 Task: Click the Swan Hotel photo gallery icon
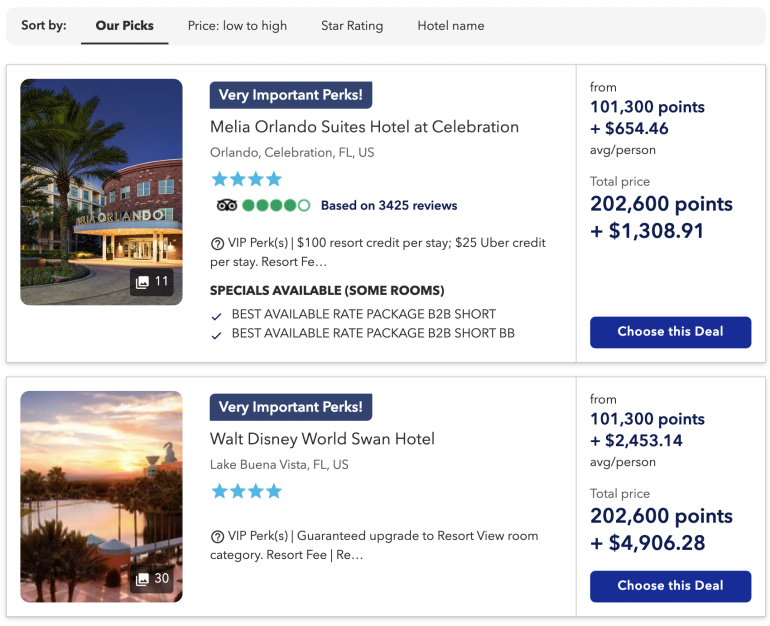coord(151,579)
